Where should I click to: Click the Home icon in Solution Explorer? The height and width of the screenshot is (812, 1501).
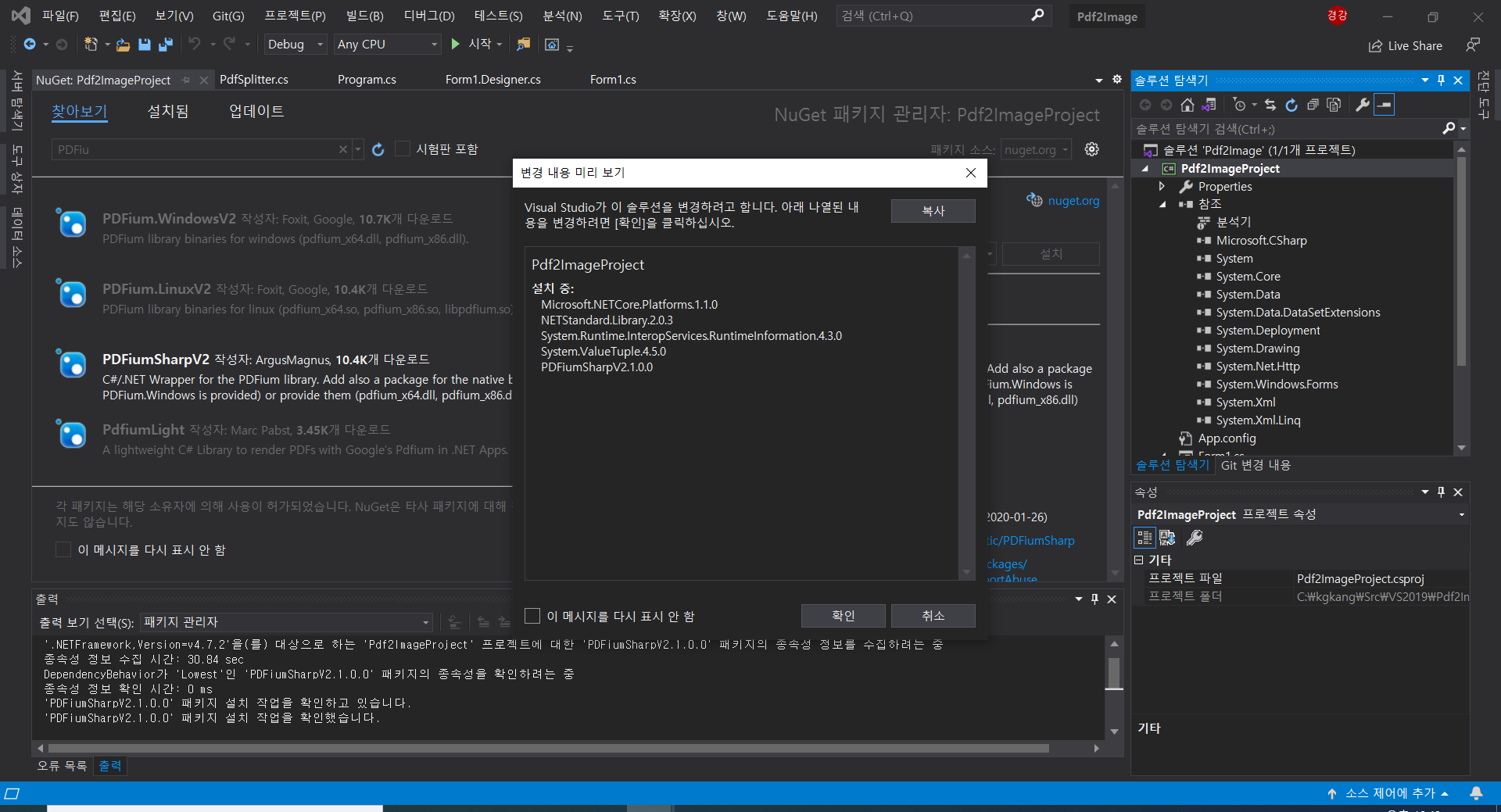tap(1188, 105)
